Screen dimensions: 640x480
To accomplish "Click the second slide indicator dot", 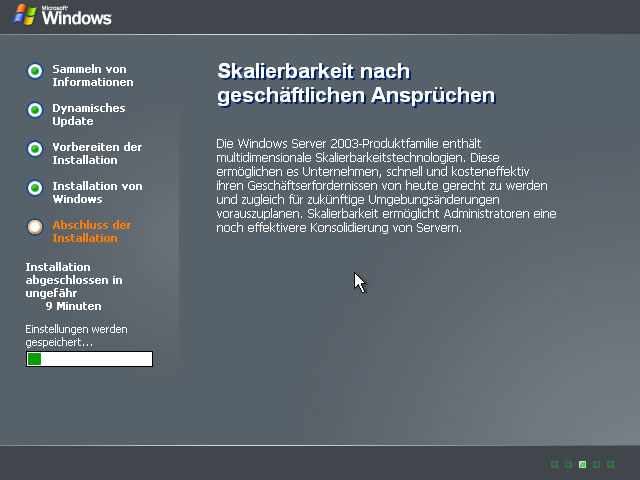I will 569,465.
